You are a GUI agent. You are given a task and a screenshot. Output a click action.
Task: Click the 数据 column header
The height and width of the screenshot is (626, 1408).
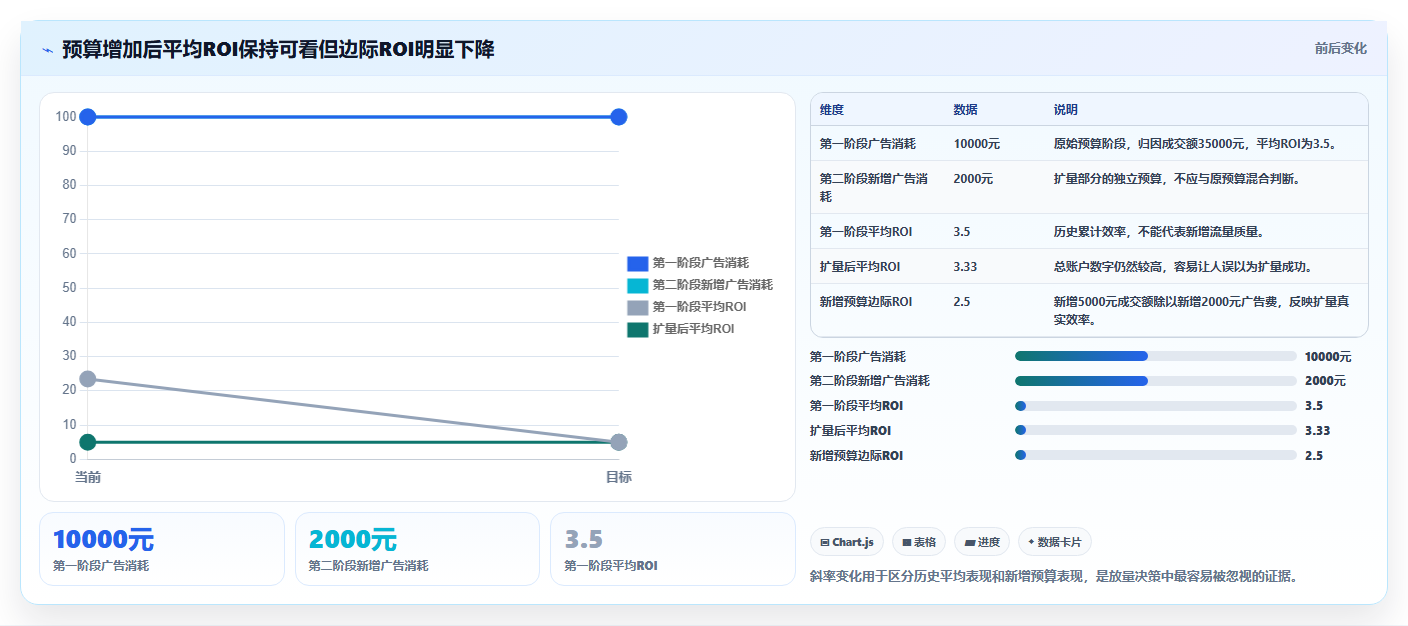tap(966, 110)
